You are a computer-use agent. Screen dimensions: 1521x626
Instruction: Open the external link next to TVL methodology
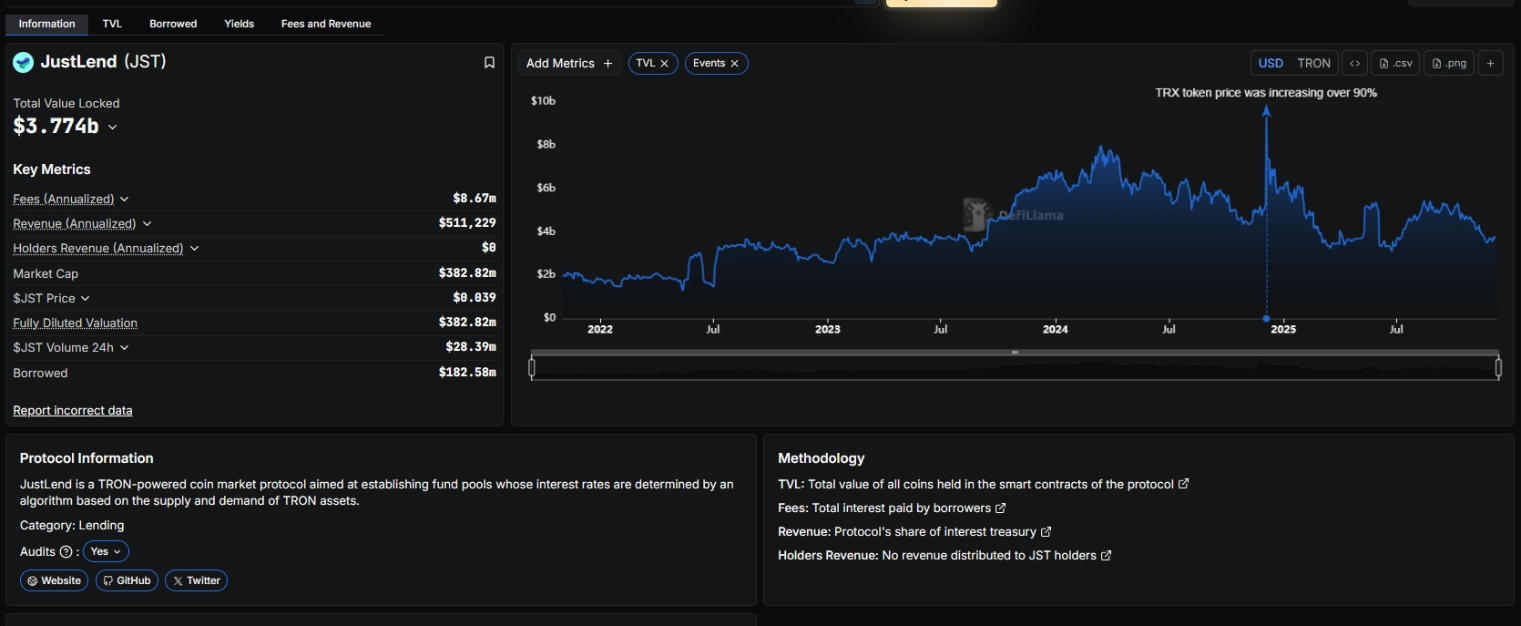[1184, 484]
